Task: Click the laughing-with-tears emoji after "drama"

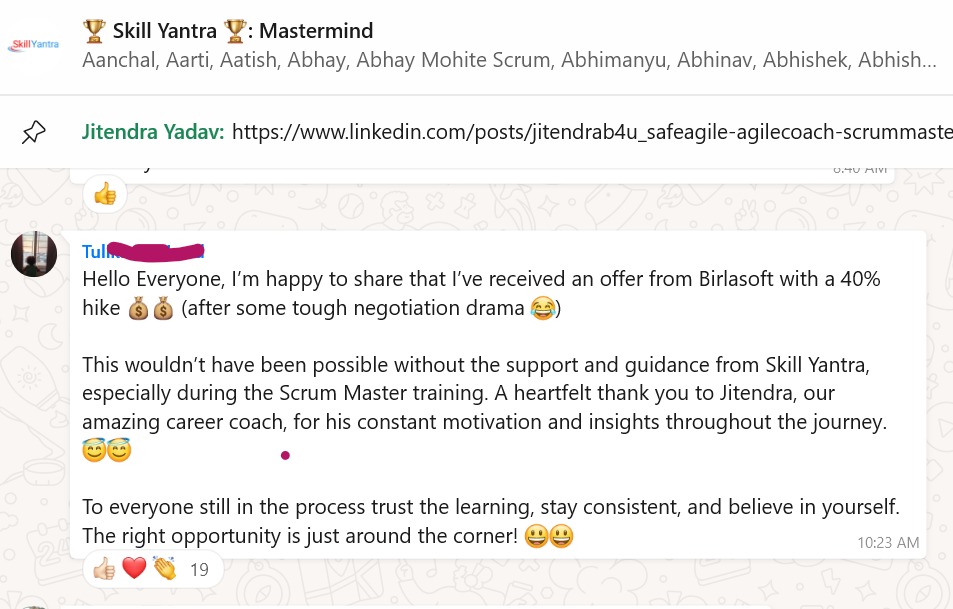Action: click(542, 309)
